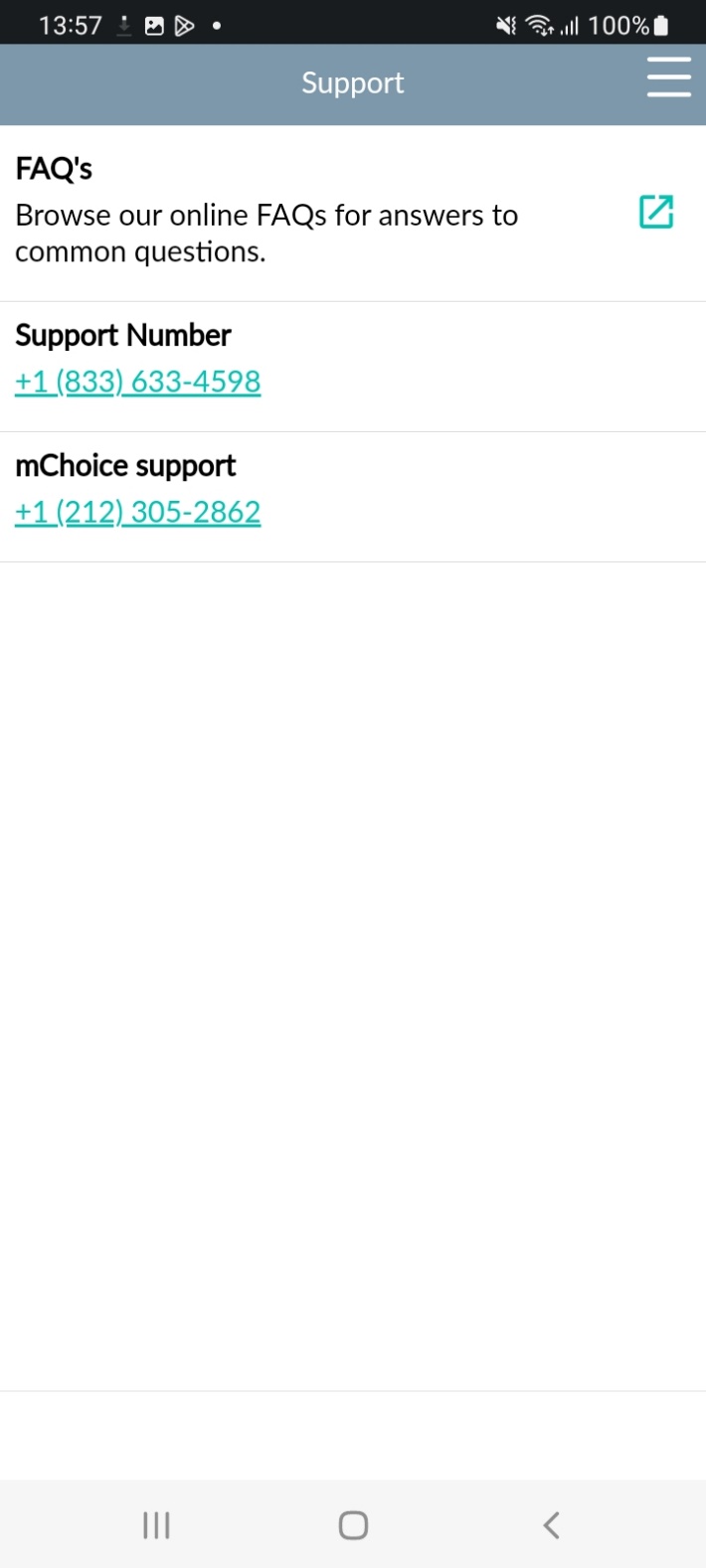
Task: Tap the muted sound icon in the status bar
Action: (x=506, y=26)
